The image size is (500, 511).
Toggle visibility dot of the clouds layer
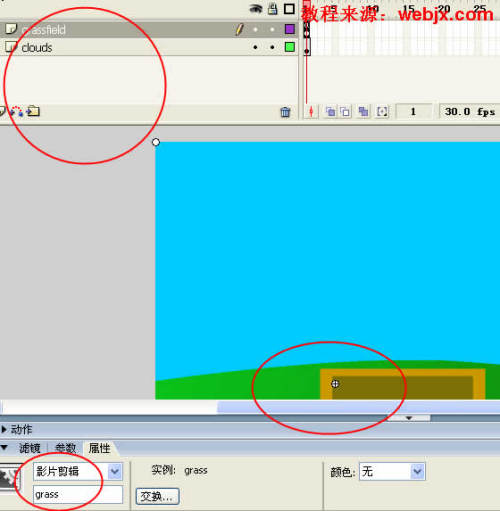(255, 47)
